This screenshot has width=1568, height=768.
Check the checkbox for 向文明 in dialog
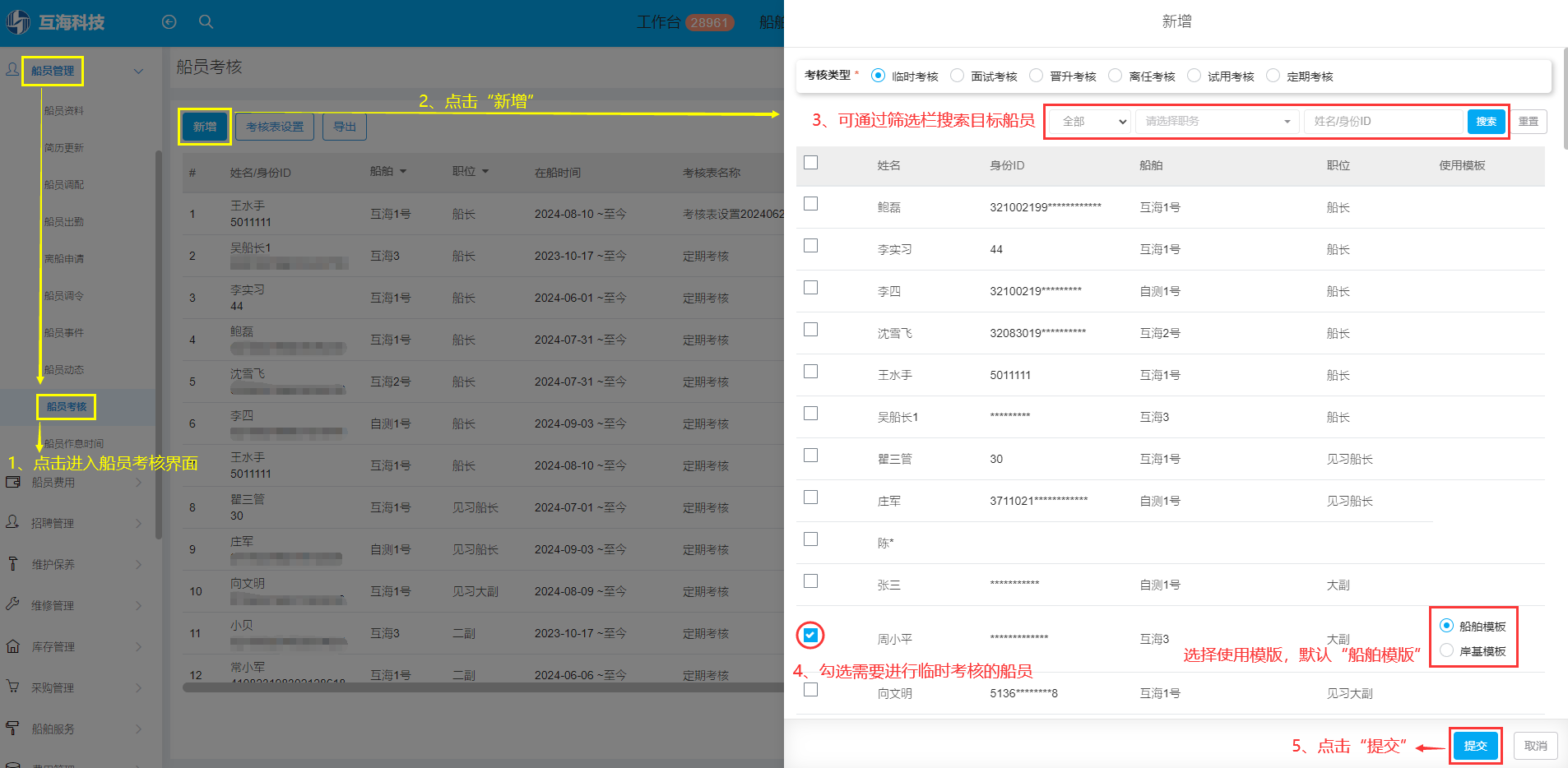click(810, 690)
